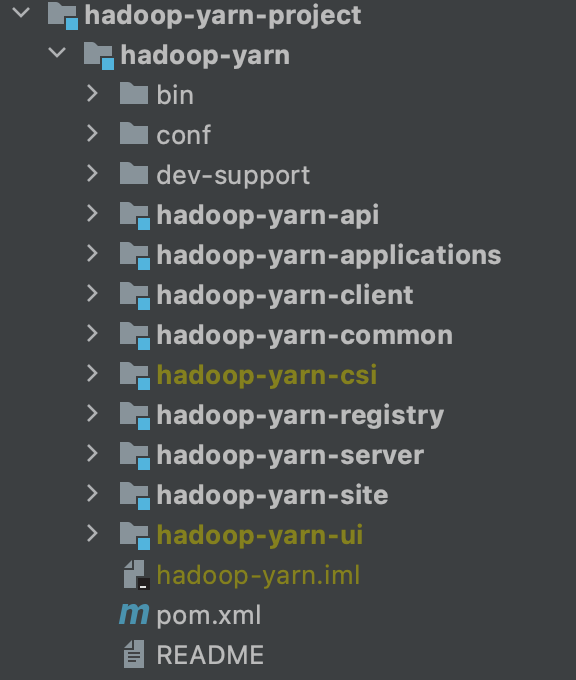Expand the hadoop-yarn-api module
Screen dimensions: 576x680
click(92, 213)
